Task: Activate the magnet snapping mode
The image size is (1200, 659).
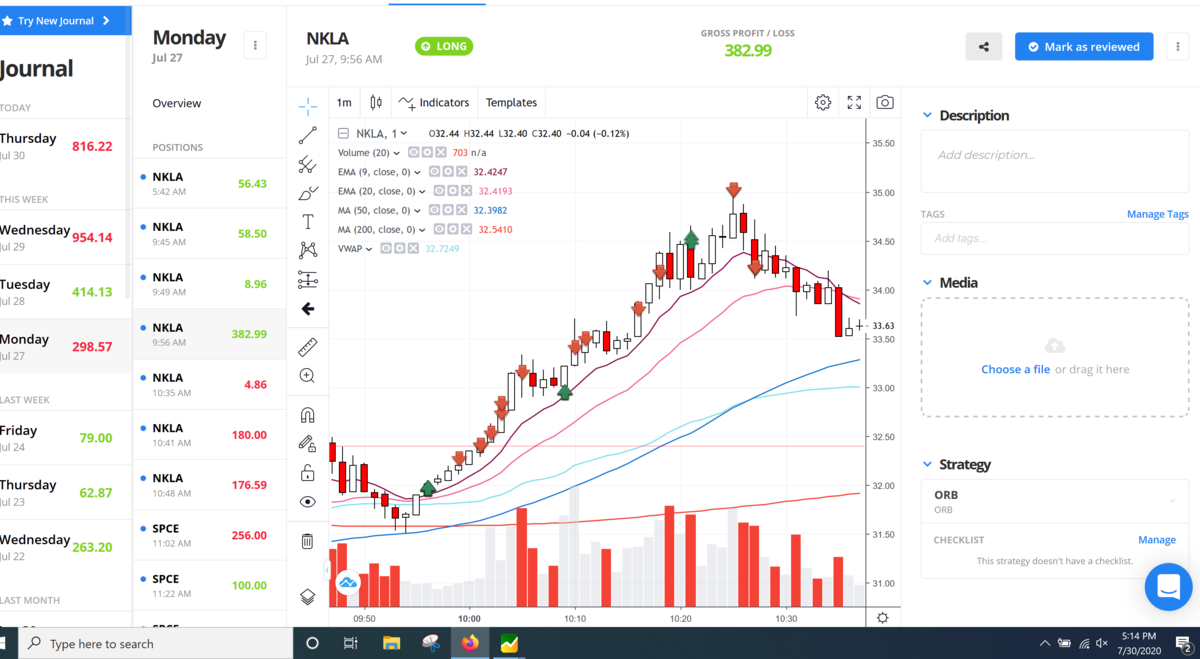Action: (308, 415)
